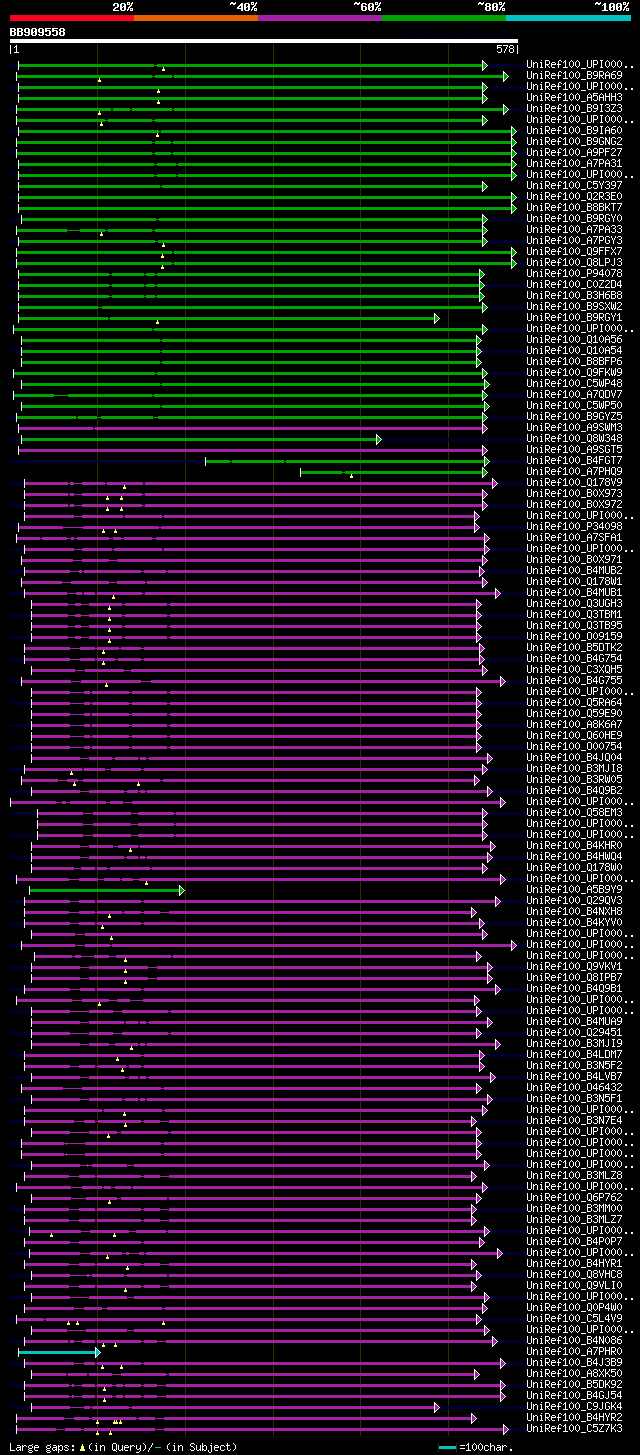The width and height of the screenshot is (640, 1455).
Task: Select the label UniRef100_Q5RA64
Action: (574, 702)
